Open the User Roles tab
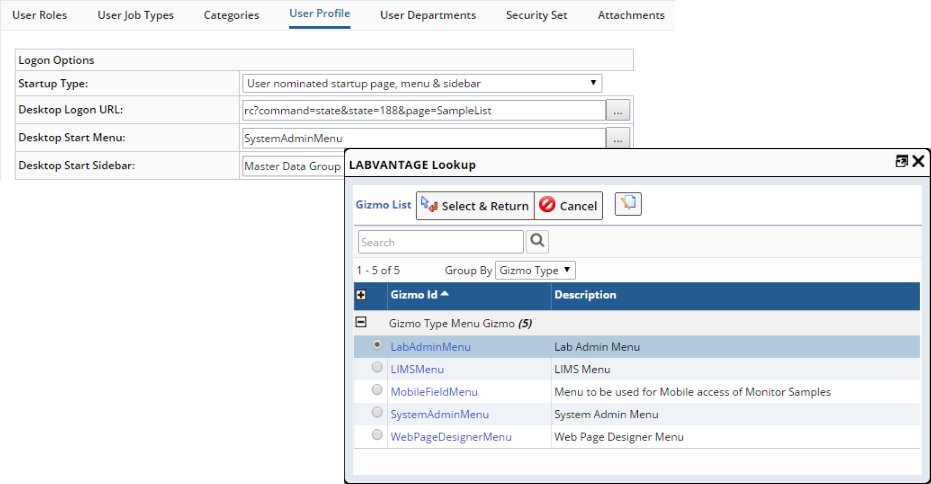The height and width of the screenshot is (484, 931). tap(40, 15)
